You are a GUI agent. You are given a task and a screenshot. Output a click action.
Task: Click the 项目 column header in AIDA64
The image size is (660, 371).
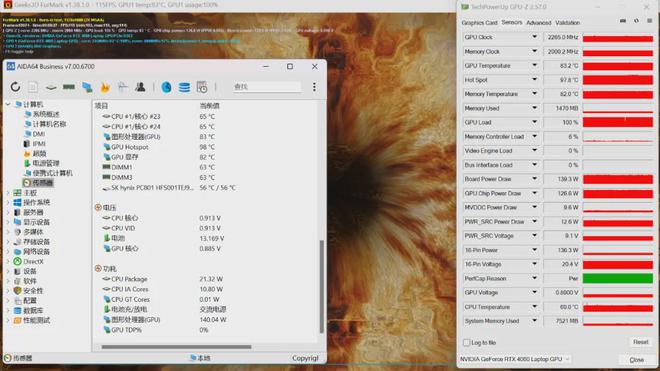click(101, 106)
